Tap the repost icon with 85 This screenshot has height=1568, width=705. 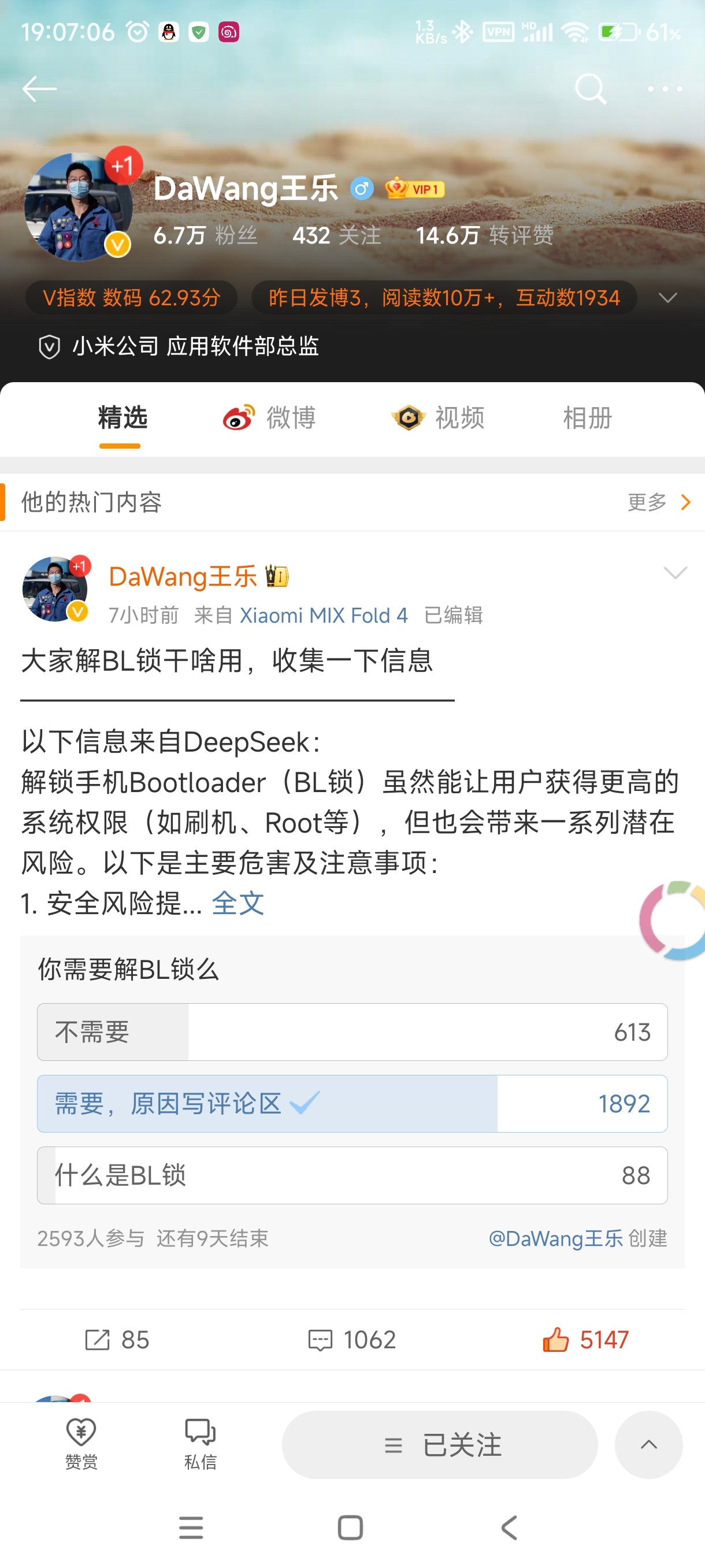97,1340
